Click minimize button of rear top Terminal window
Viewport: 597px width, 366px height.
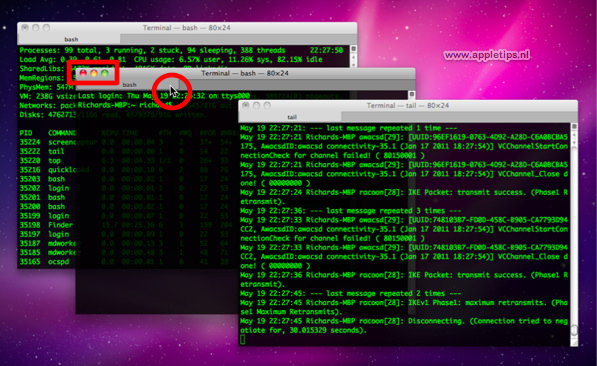coord(35,27)
